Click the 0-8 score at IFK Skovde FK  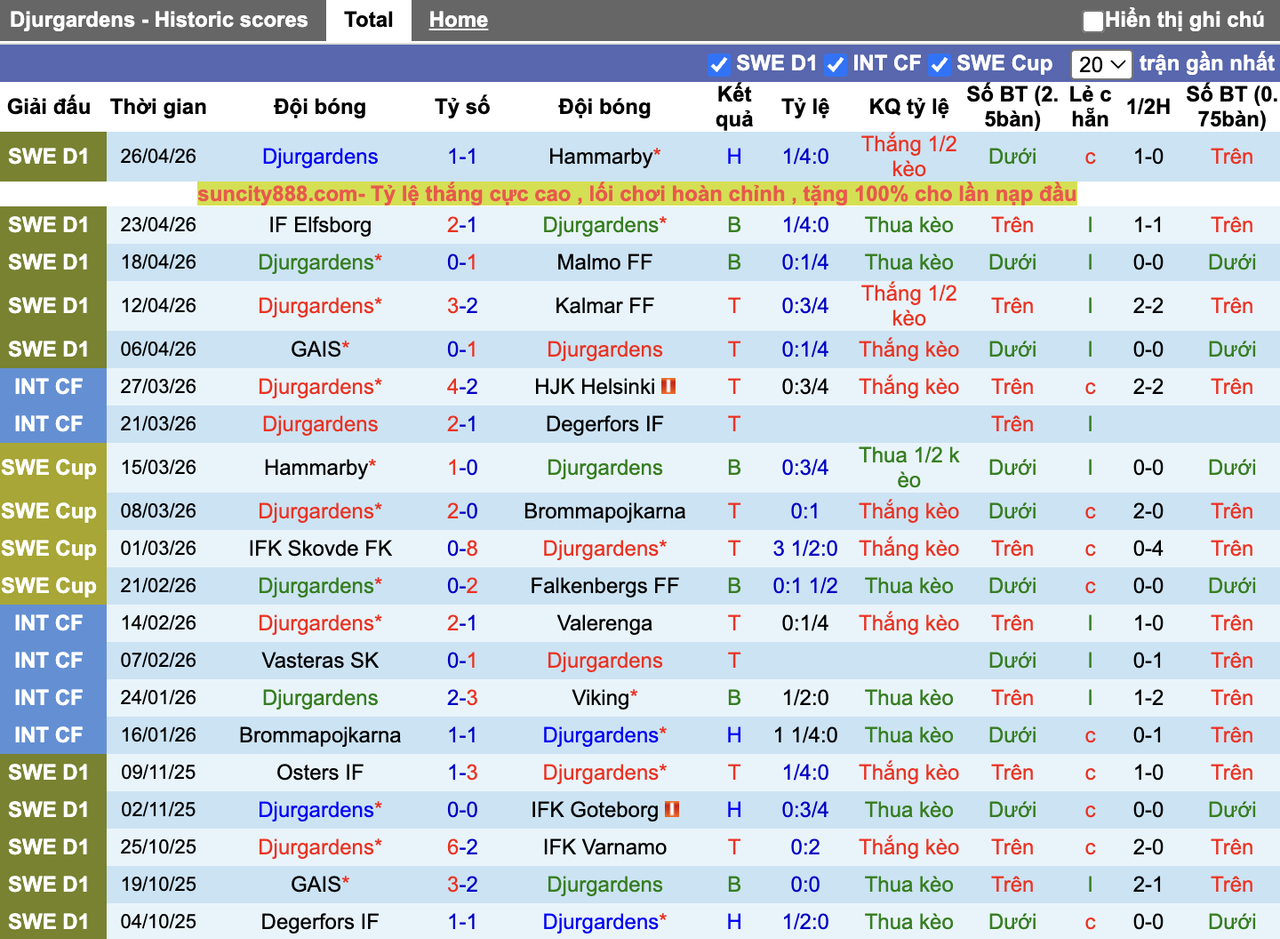tap(462, 549)
